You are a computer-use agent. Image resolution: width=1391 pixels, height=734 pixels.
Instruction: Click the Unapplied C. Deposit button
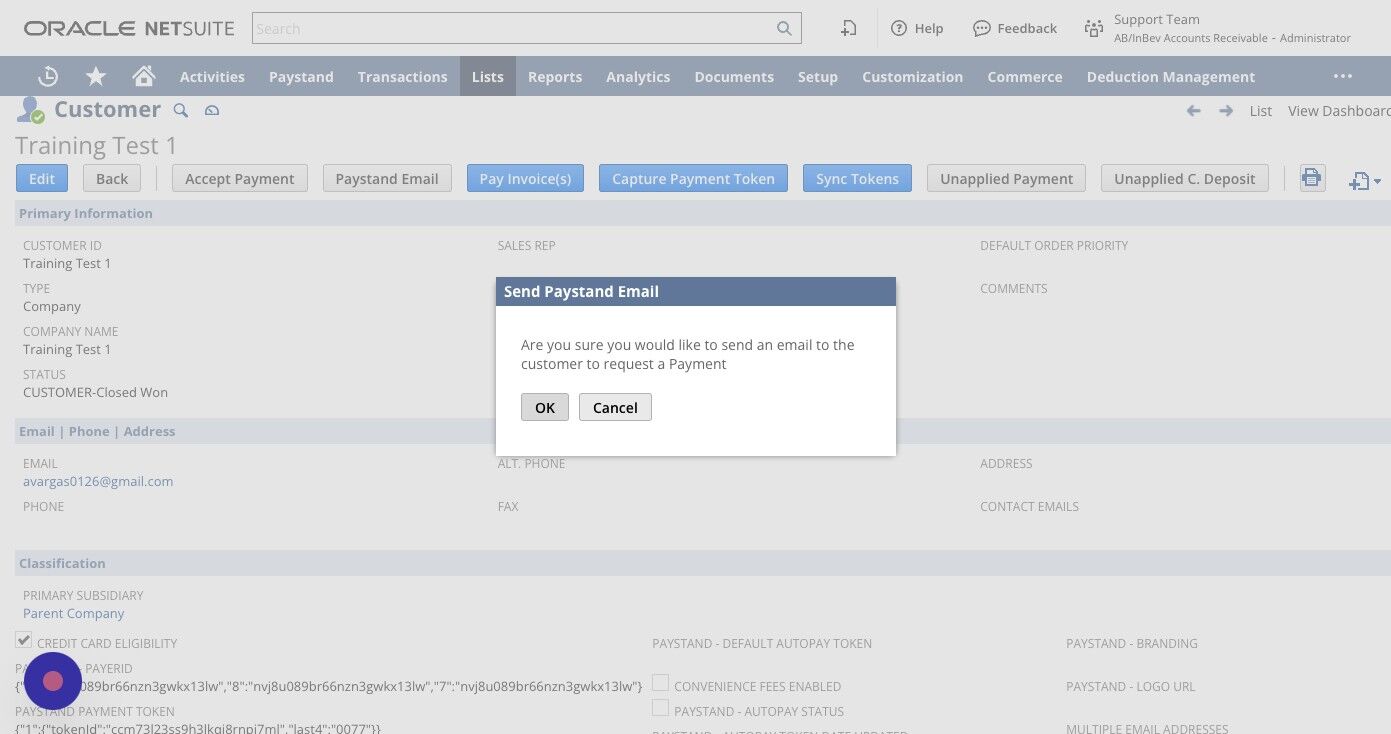(x=1185, y=178)
